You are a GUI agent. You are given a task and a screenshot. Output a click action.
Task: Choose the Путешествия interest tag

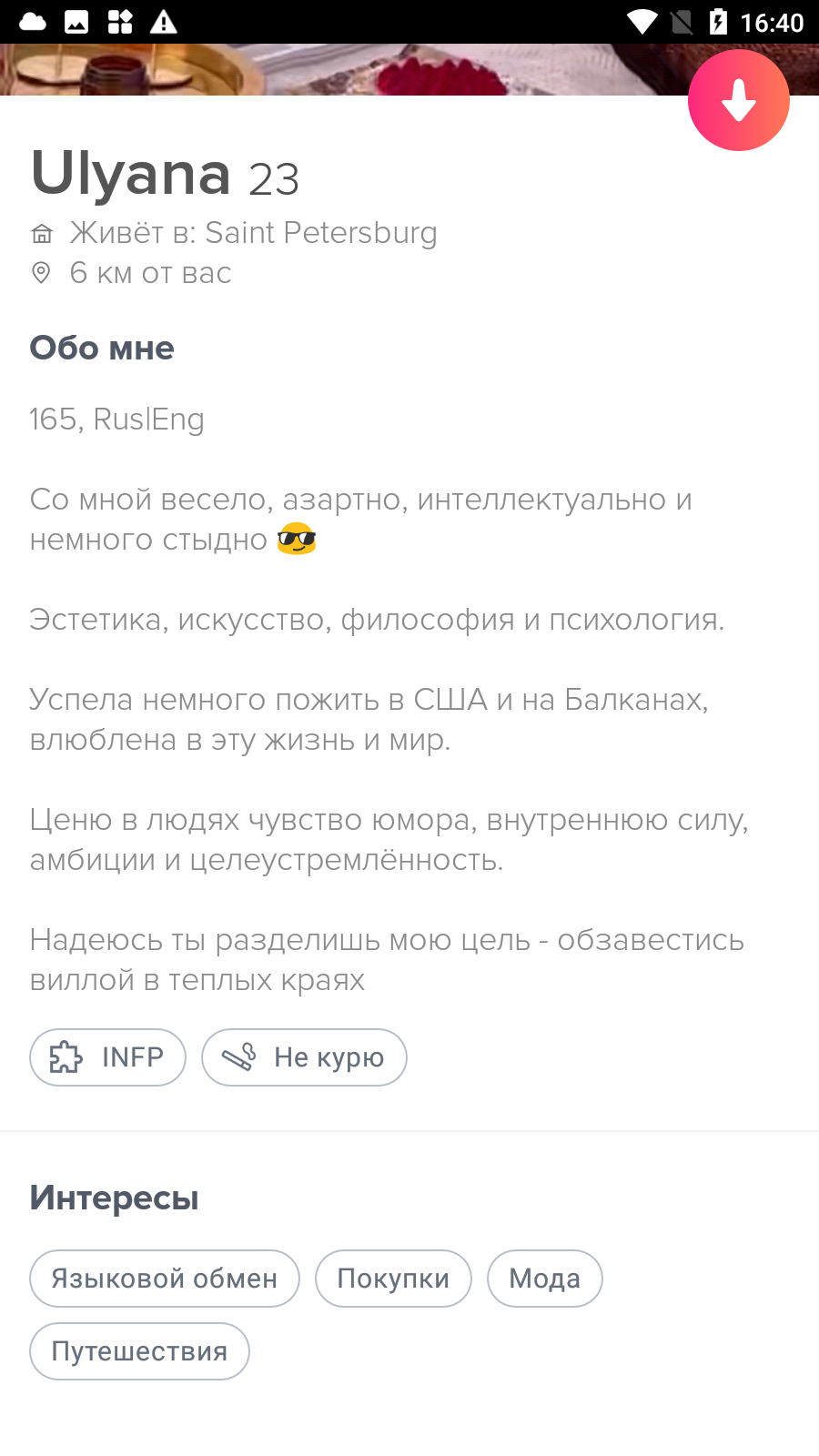[139, 1351]
